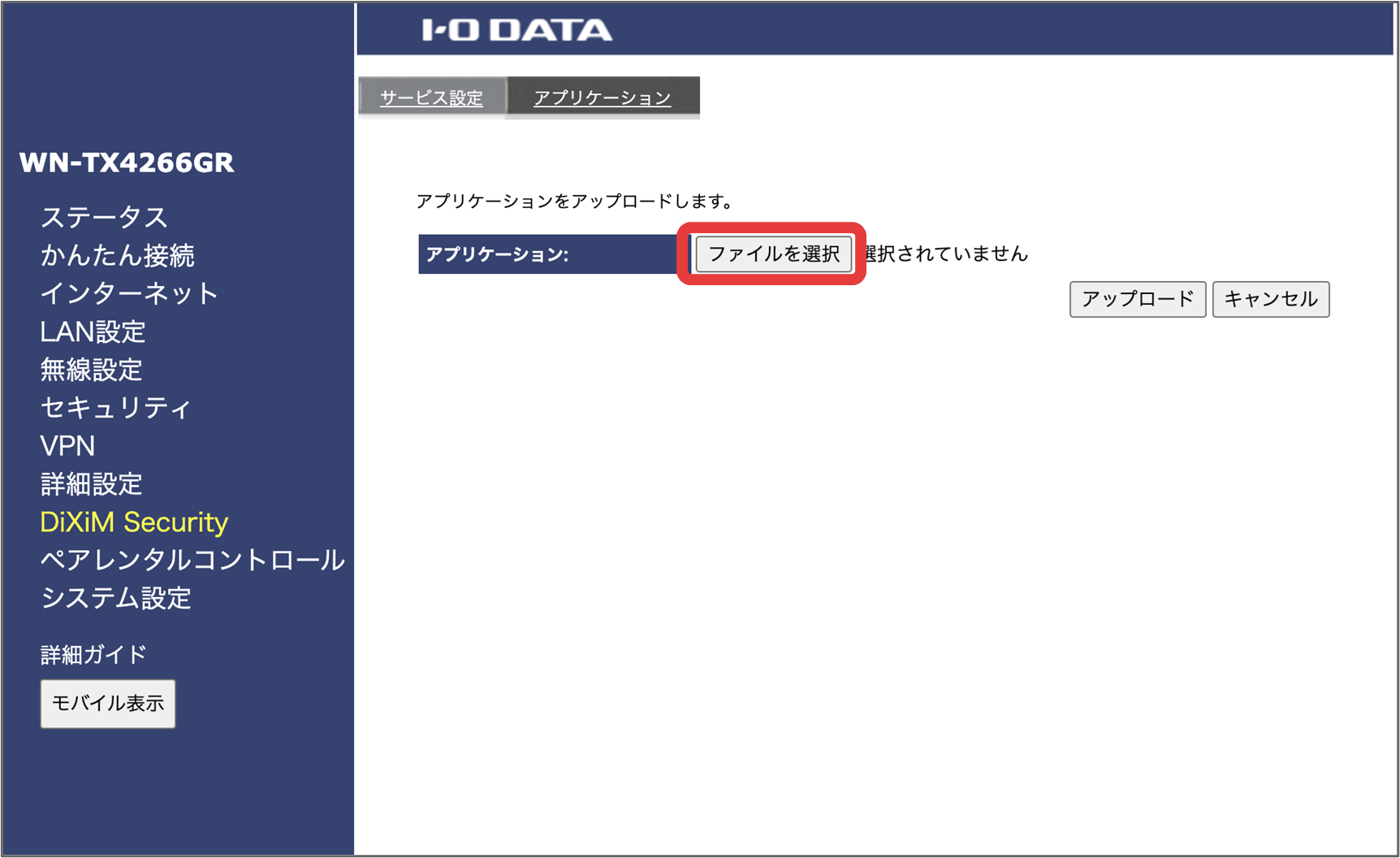Image resolution: width=1400 pixels, height=858 pixels.
Task: Click the キャンセル button
Action: [1271, 299]
